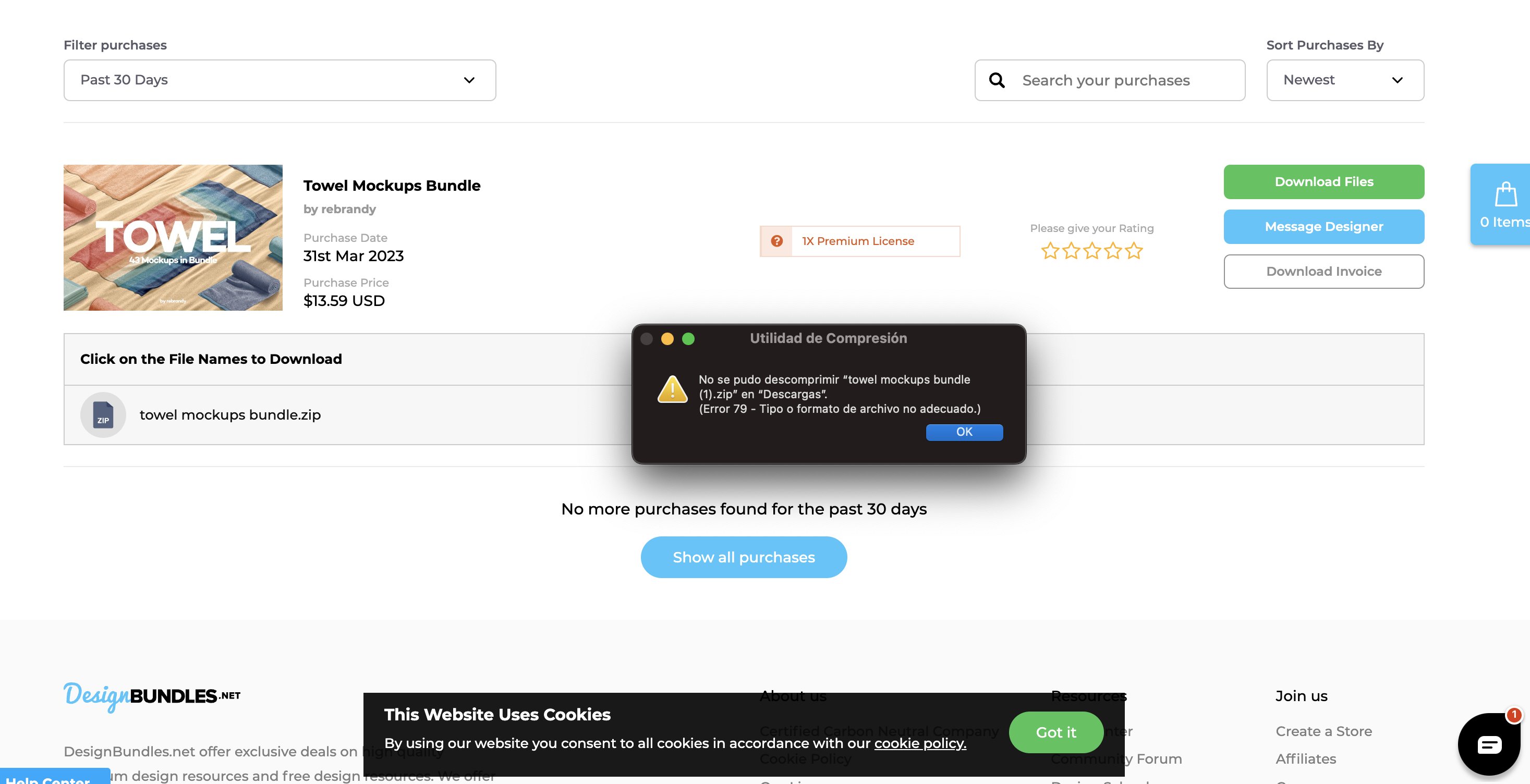Click the Premium License question mark icon
This screenshot has height=784, width=1530.
(776, 241)
